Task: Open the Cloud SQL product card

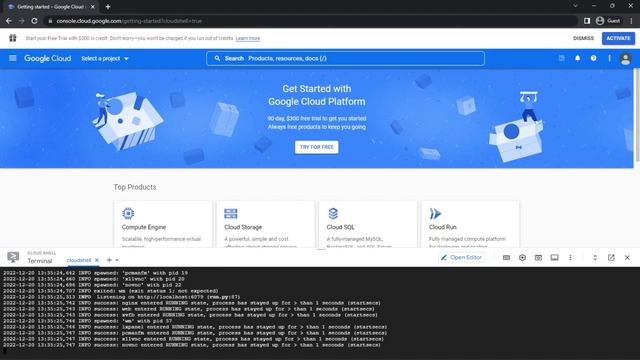Action: pos(368,224)
